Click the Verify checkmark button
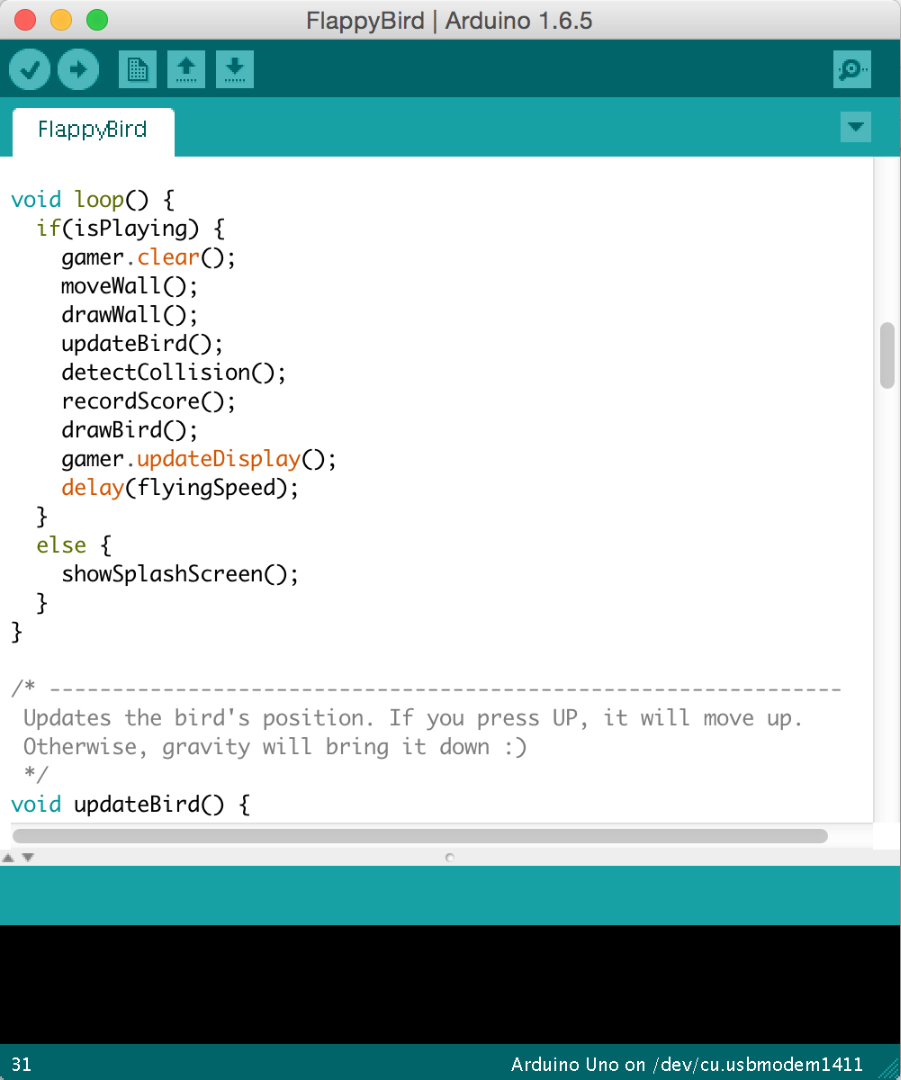901x1080 pixels. 30,70
